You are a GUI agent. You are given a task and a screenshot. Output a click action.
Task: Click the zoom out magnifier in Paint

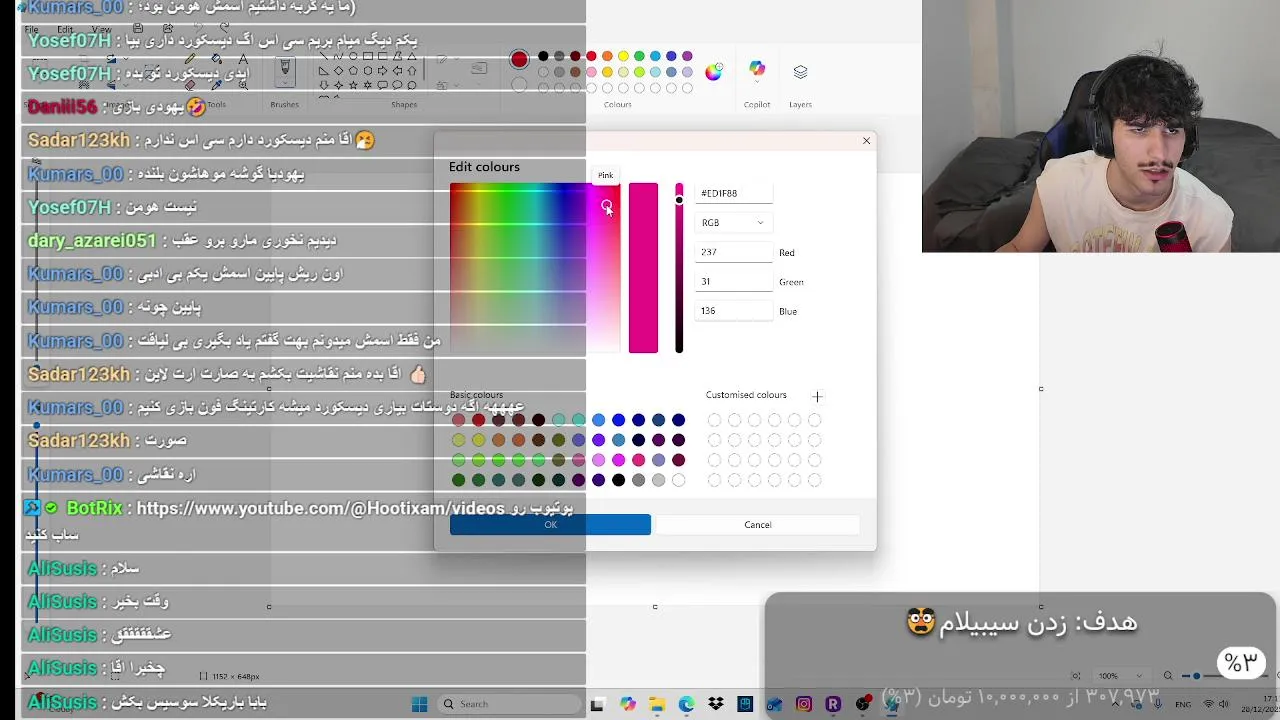(1167, 676)
